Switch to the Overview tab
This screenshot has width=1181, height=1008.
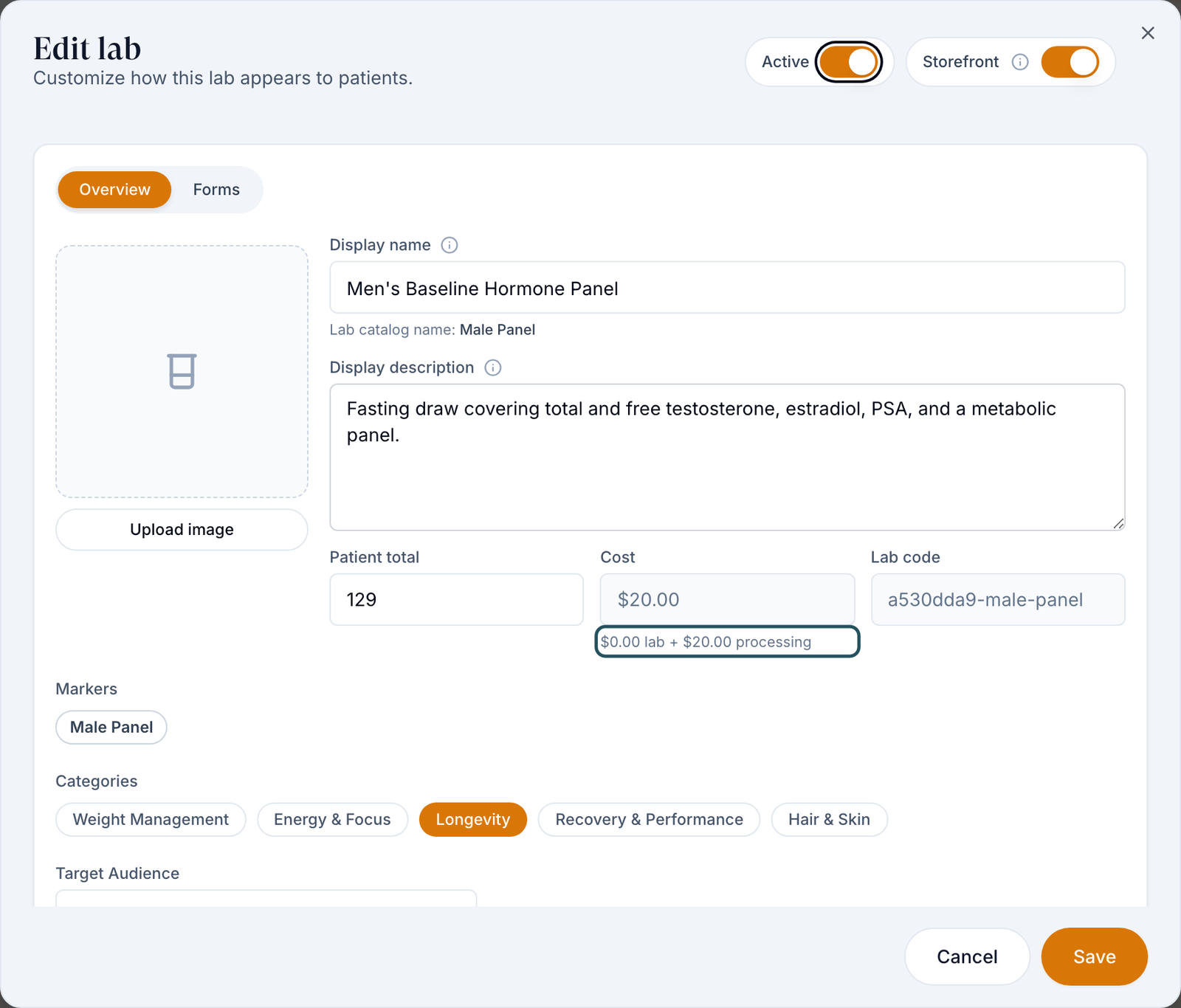pos(114,190)
